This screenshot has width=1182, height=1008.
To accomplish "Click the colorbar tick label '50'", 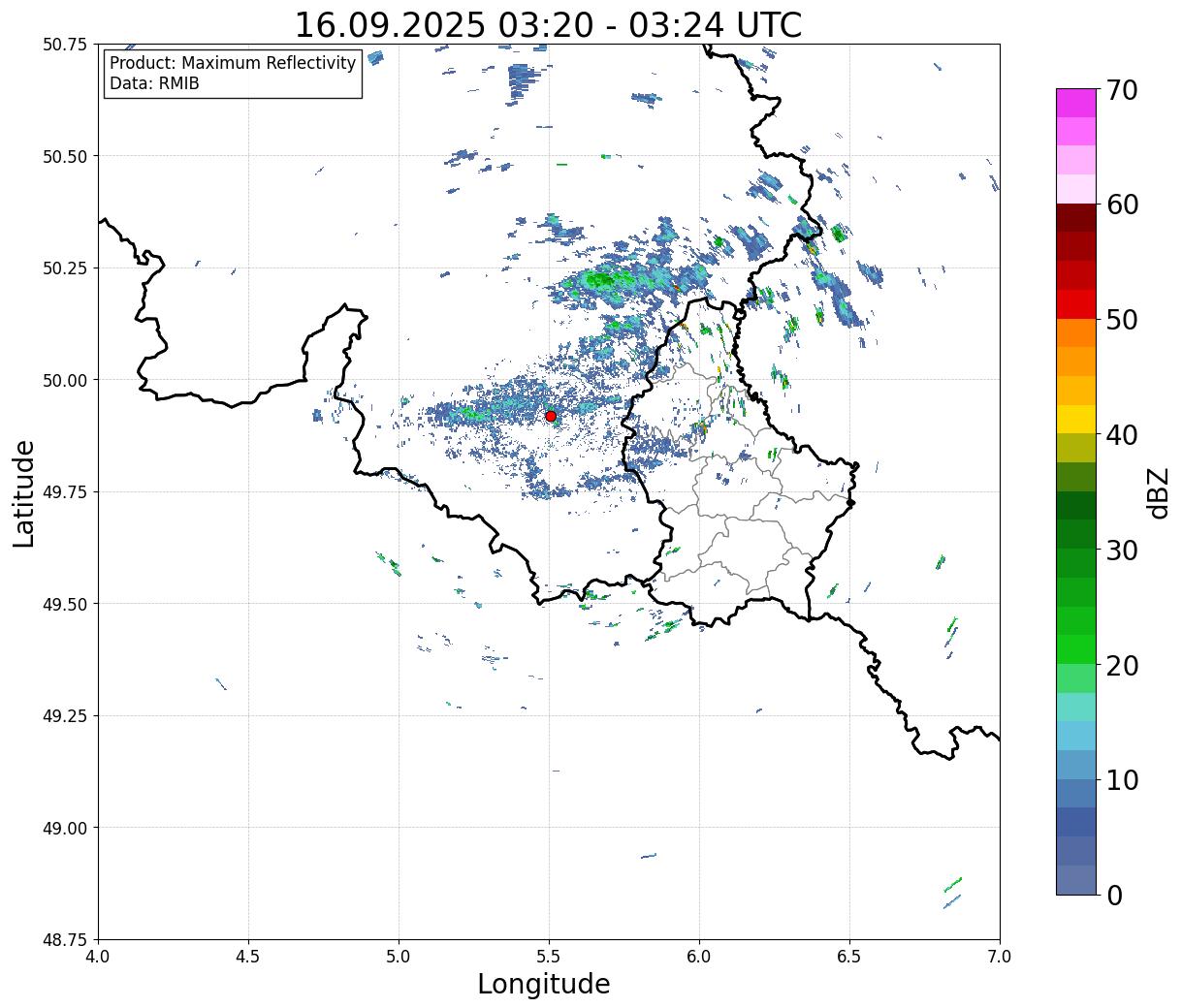I will click(x=1122, y=320).
